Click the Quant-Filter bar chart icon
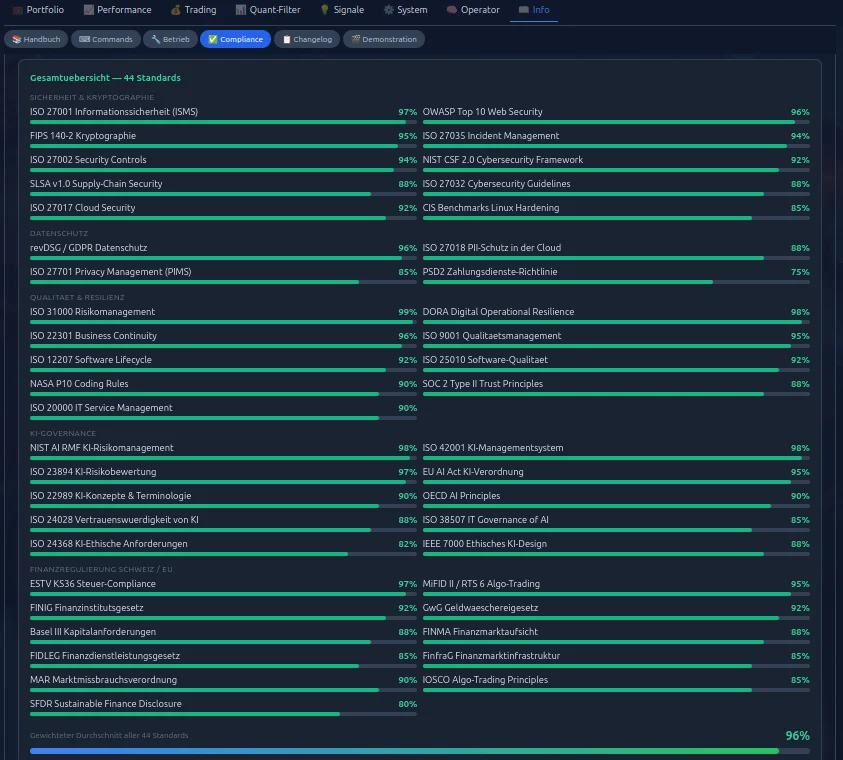 (241, 10)
